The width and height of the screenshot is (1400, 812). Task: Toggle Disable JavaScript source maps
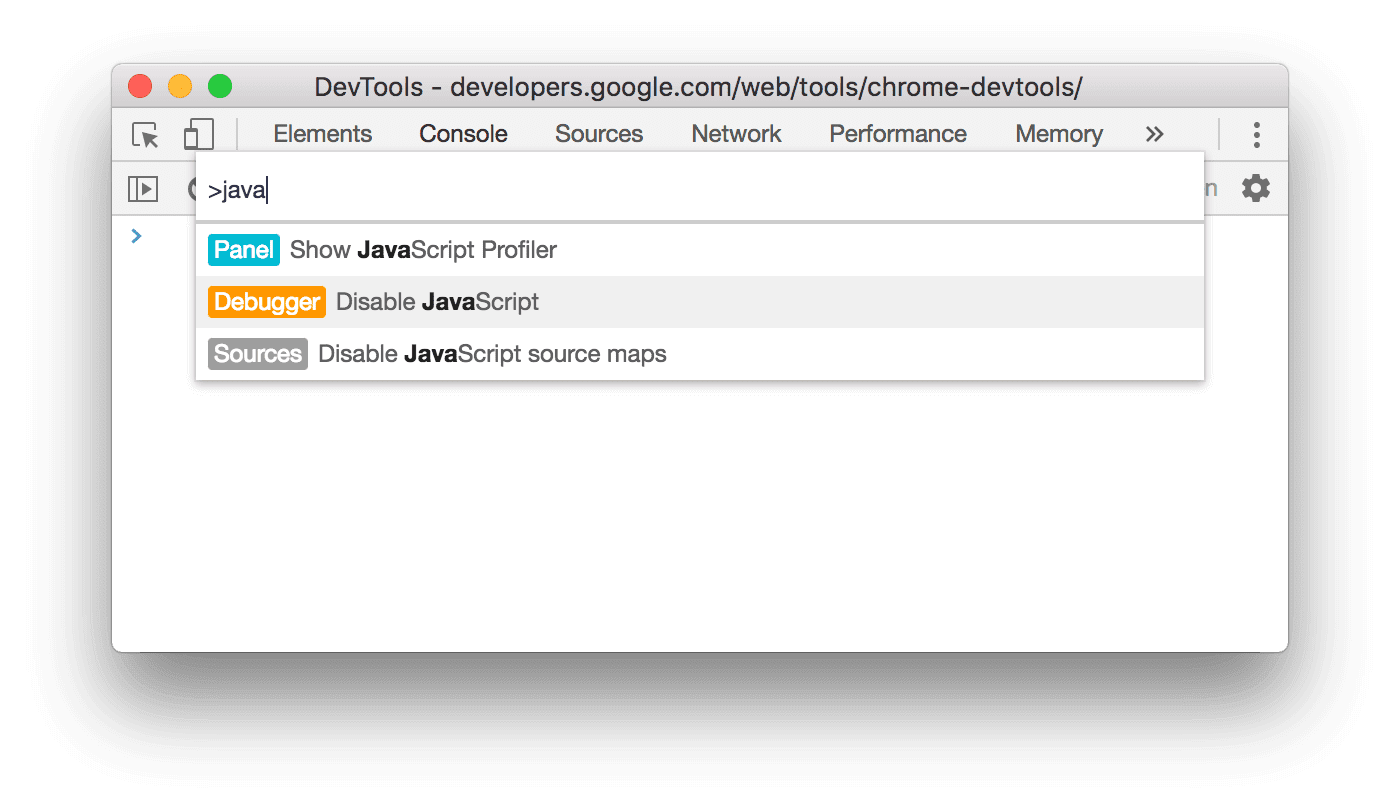point(492,353)
